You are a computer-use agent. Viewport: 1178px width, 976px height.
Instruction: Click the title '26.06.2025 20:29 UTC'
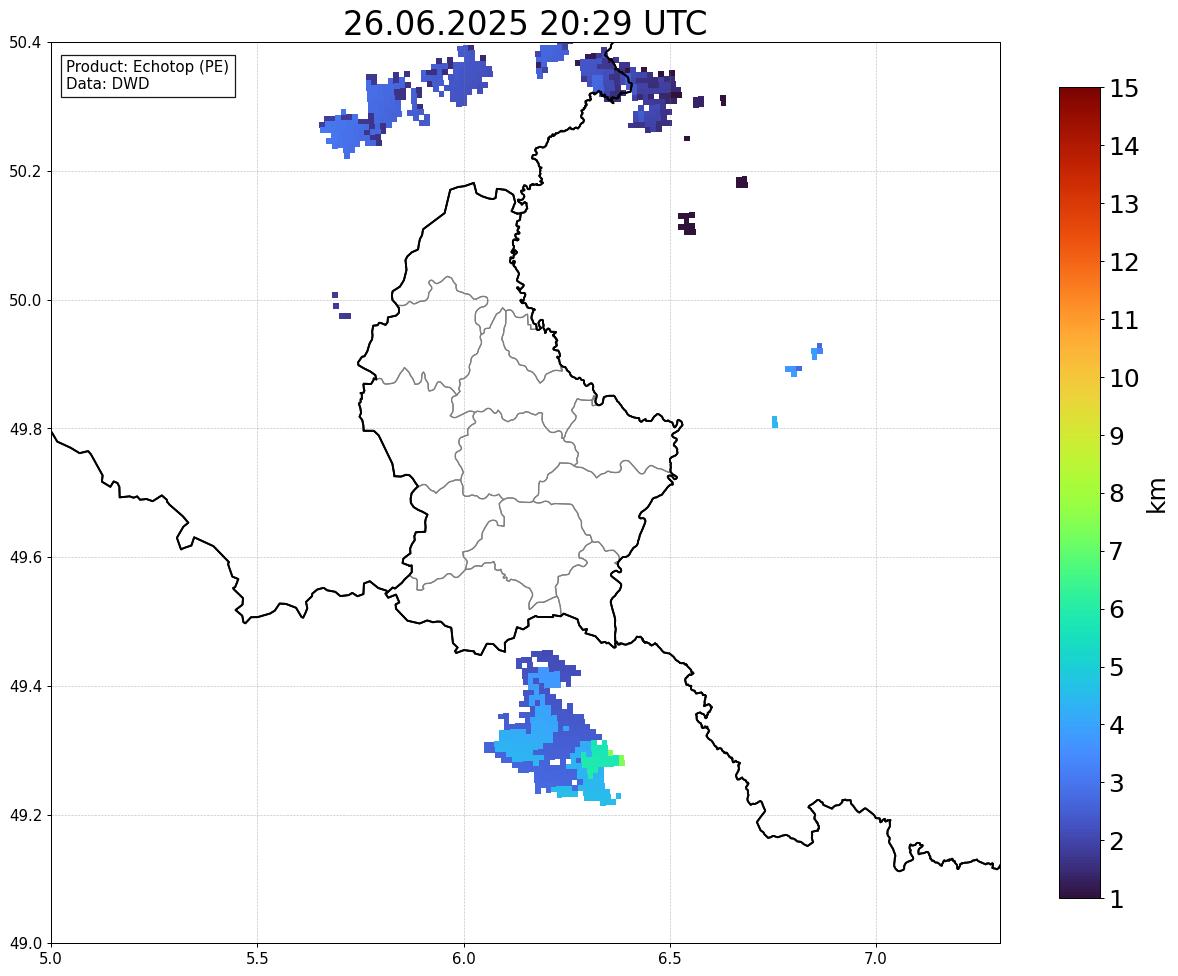(524, 23)
